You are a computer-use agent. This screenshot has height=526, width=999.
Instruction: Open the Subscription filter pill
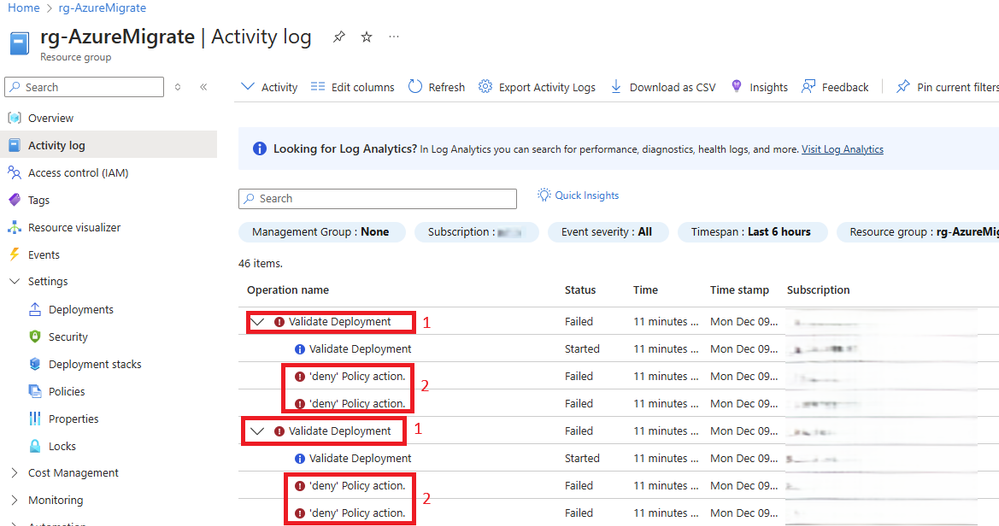click(x=476, y=232)
